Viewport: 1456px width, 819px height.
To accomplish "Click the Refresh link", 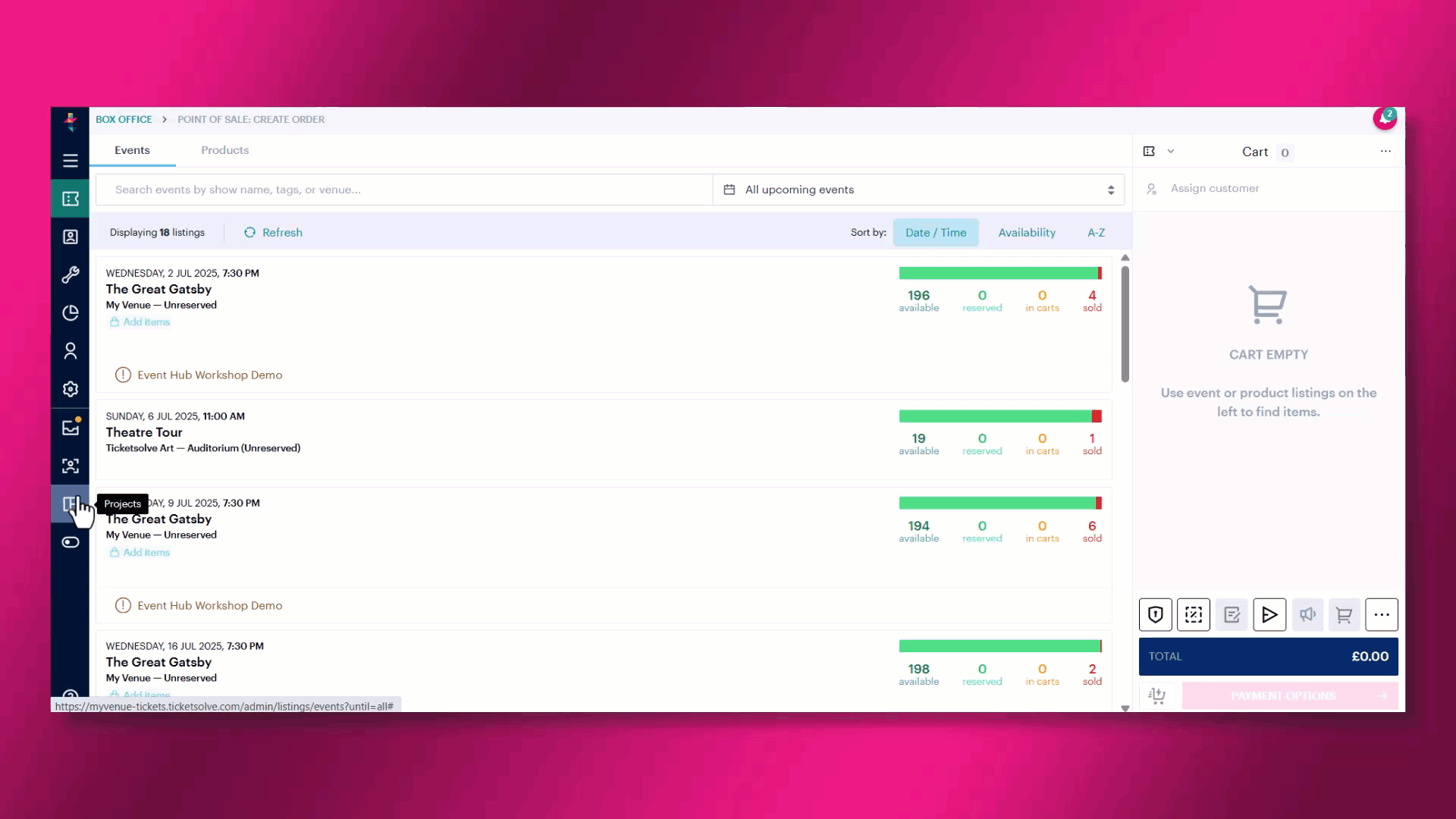I will (x=282, y=233).
